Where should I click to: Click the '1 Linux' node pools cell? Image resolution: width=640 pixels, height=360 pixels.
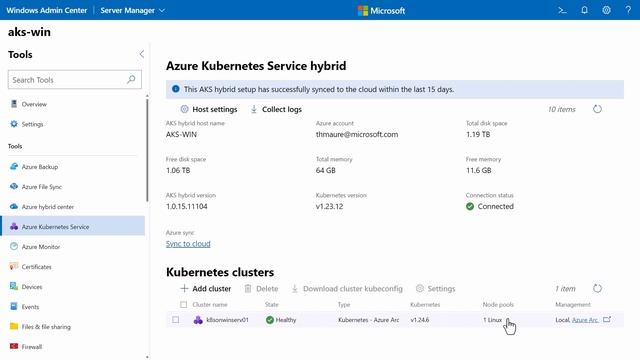tap(492, 320)
